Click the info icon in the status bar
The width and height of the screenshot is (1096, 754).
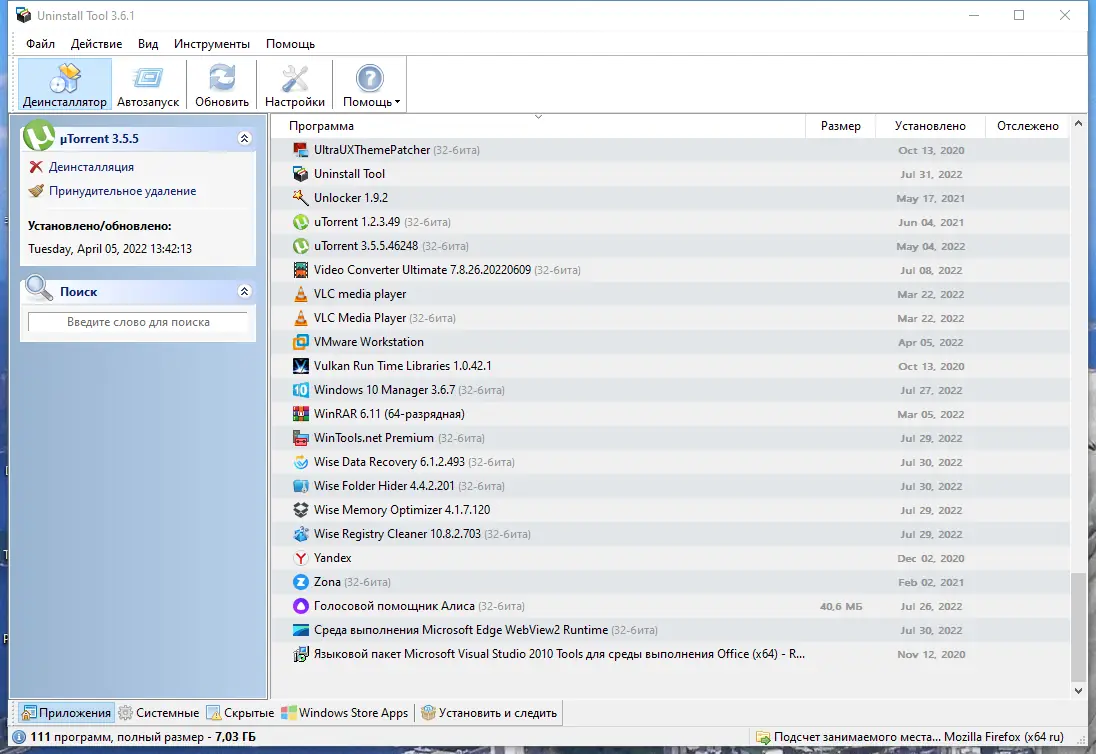[19, 737]
